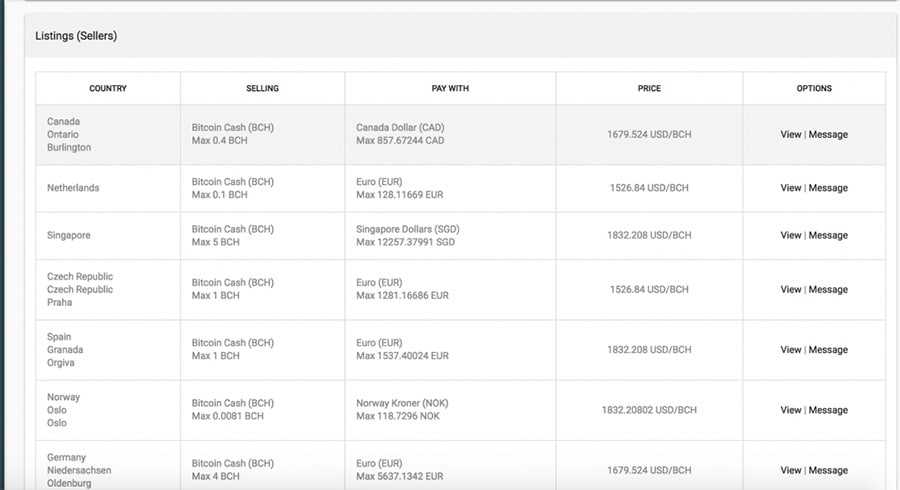View the Singapore seller listing
The width and height of the screenshot is (900, 490).
click(790, 236)
